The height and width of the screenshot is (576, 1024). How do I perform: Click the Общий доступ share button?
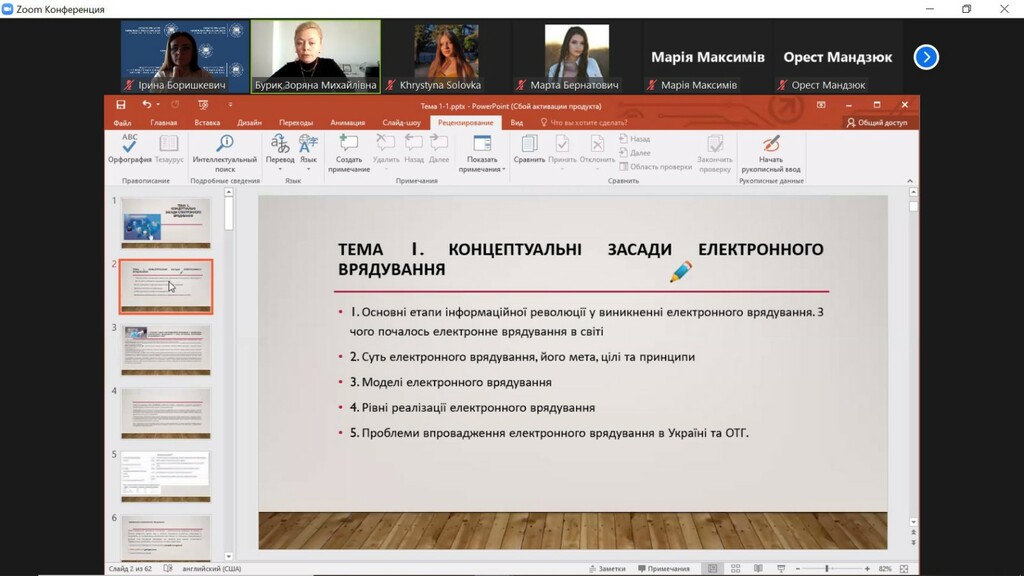pos(877,123)
